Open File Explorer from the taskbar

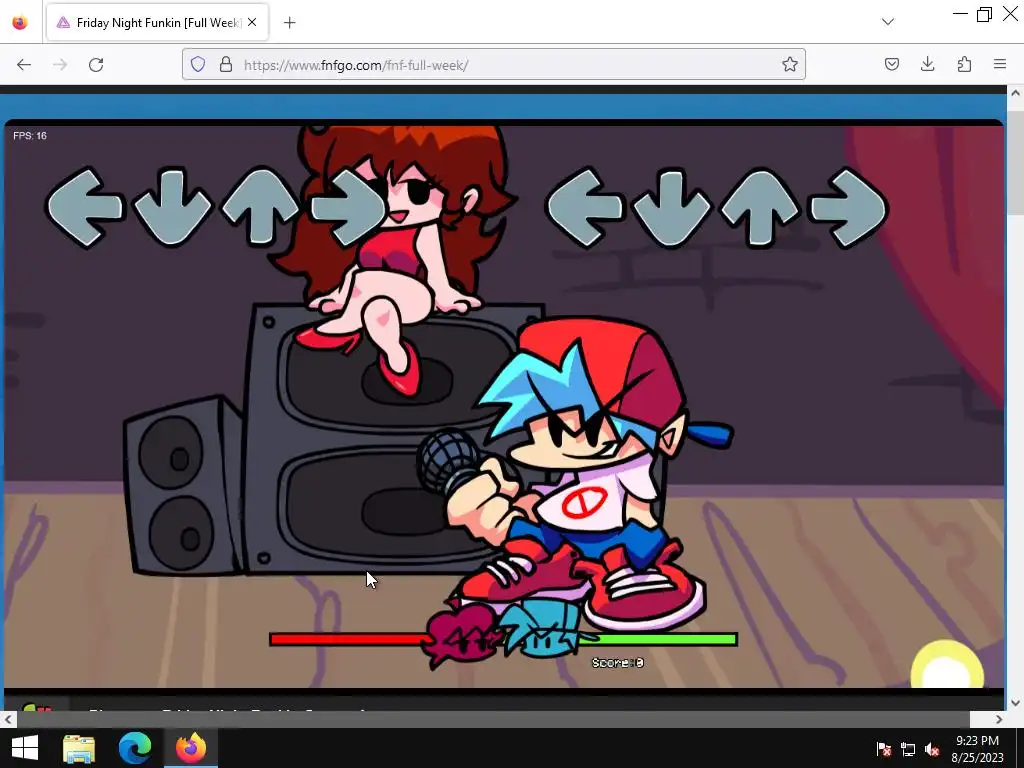click(x=79, y=748)
